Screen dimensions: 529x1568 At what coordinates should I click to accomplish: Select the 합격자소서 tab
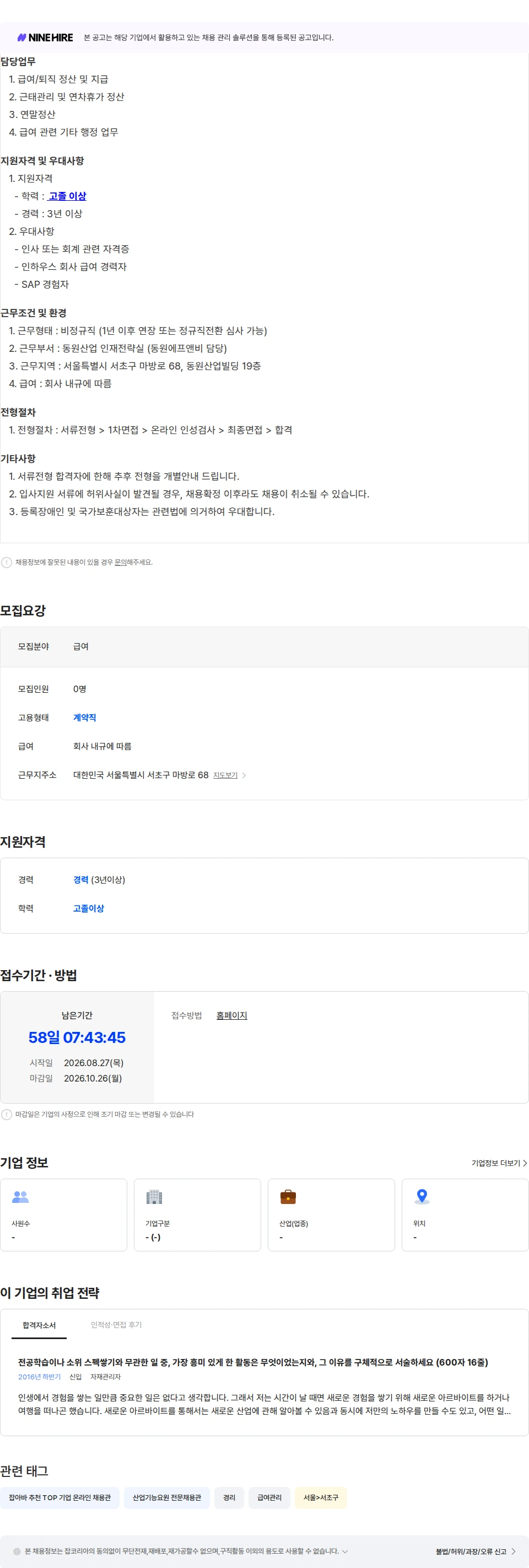(x=39, y=1325)
